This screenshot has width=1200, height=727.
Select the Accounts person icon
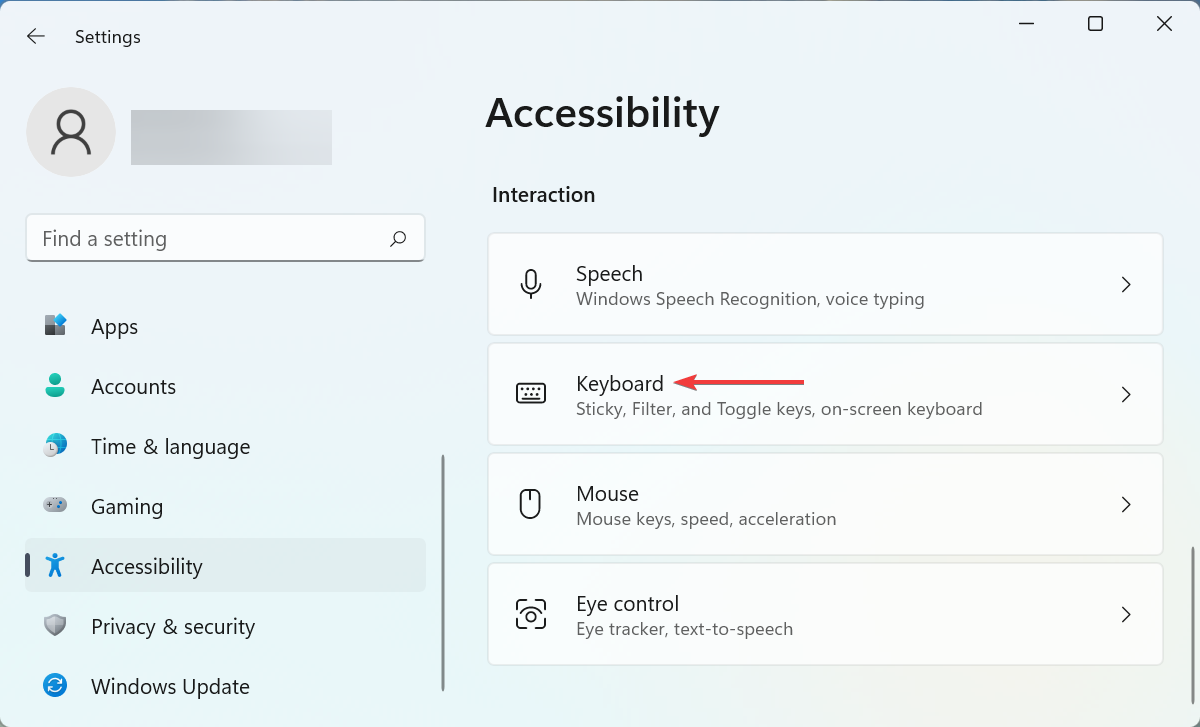[x=55, y=386]
